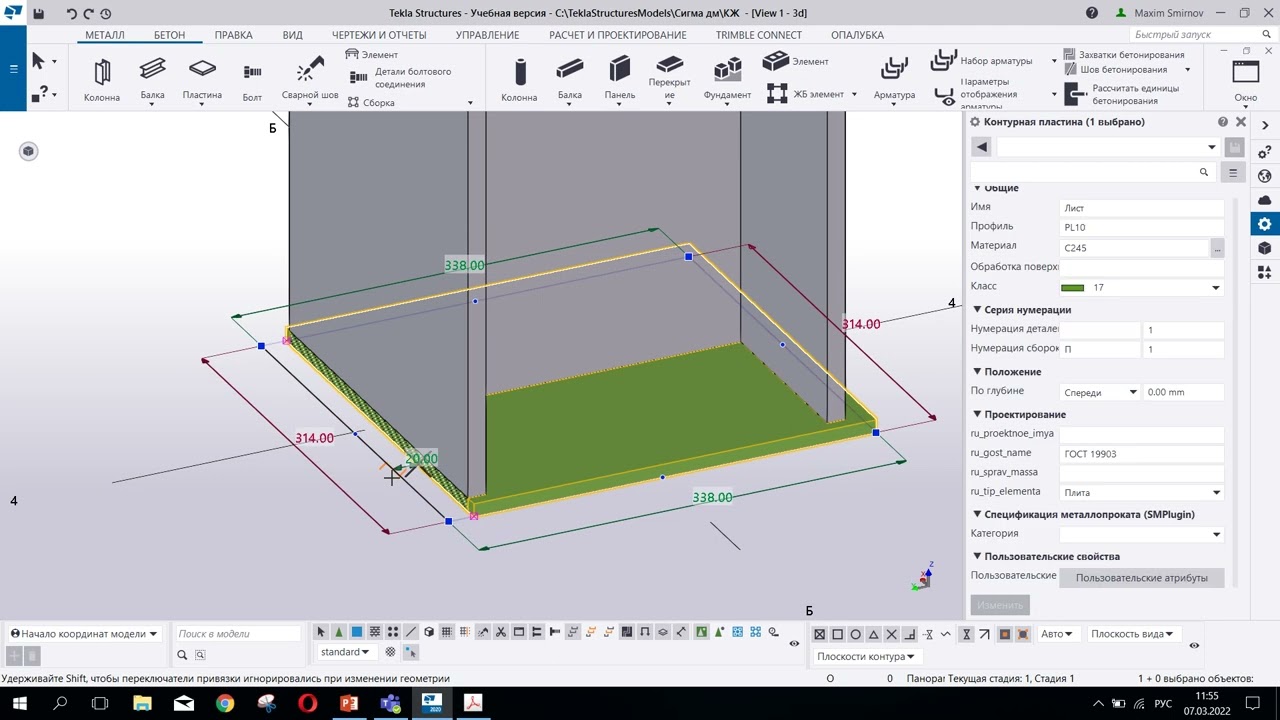
Task: Select the concrete Панель tool
Action: [620, 79]
